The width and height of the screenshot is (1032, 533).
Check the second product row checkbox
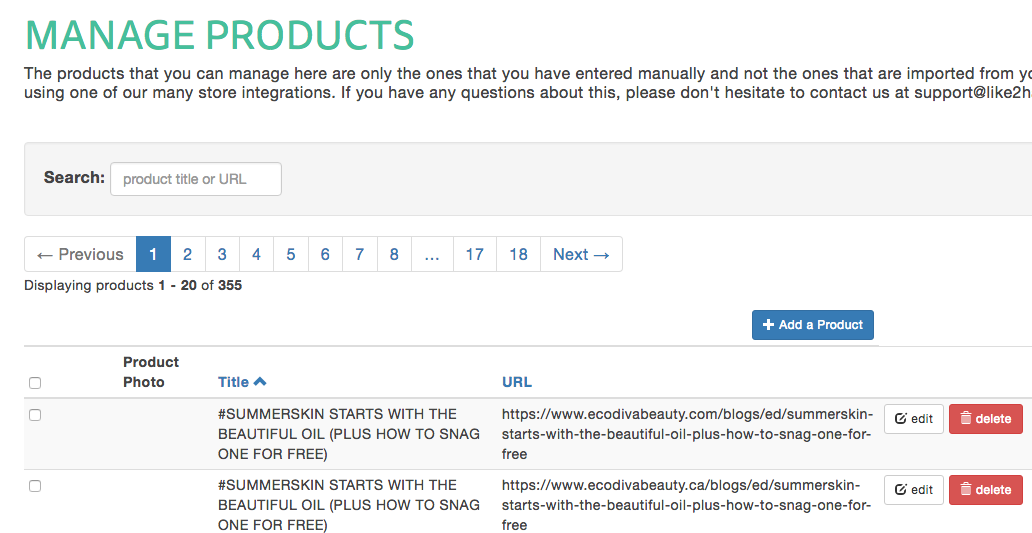35,486
